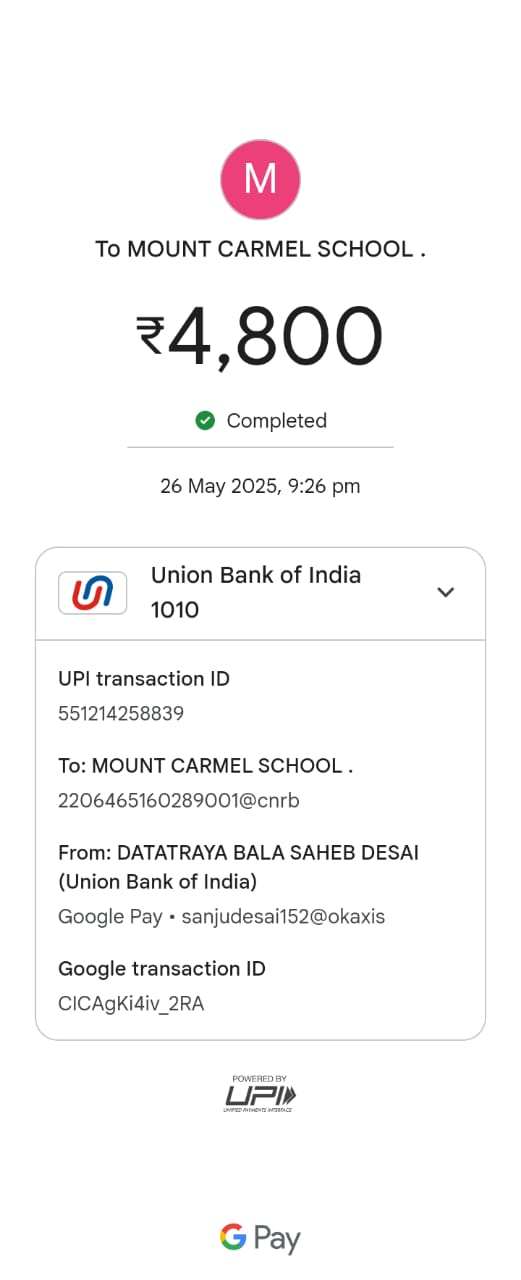Click the sanjudesai152@okaxis UPI address
Viewport: 521px width, 1280px height.
pyautogui.click(x=283, y=917)
